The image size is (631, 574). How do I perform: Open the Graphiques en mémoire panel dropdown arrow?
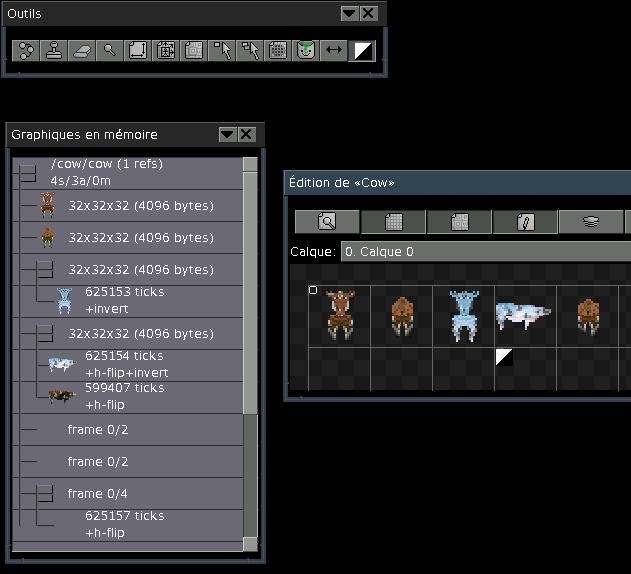click(227, 134)
